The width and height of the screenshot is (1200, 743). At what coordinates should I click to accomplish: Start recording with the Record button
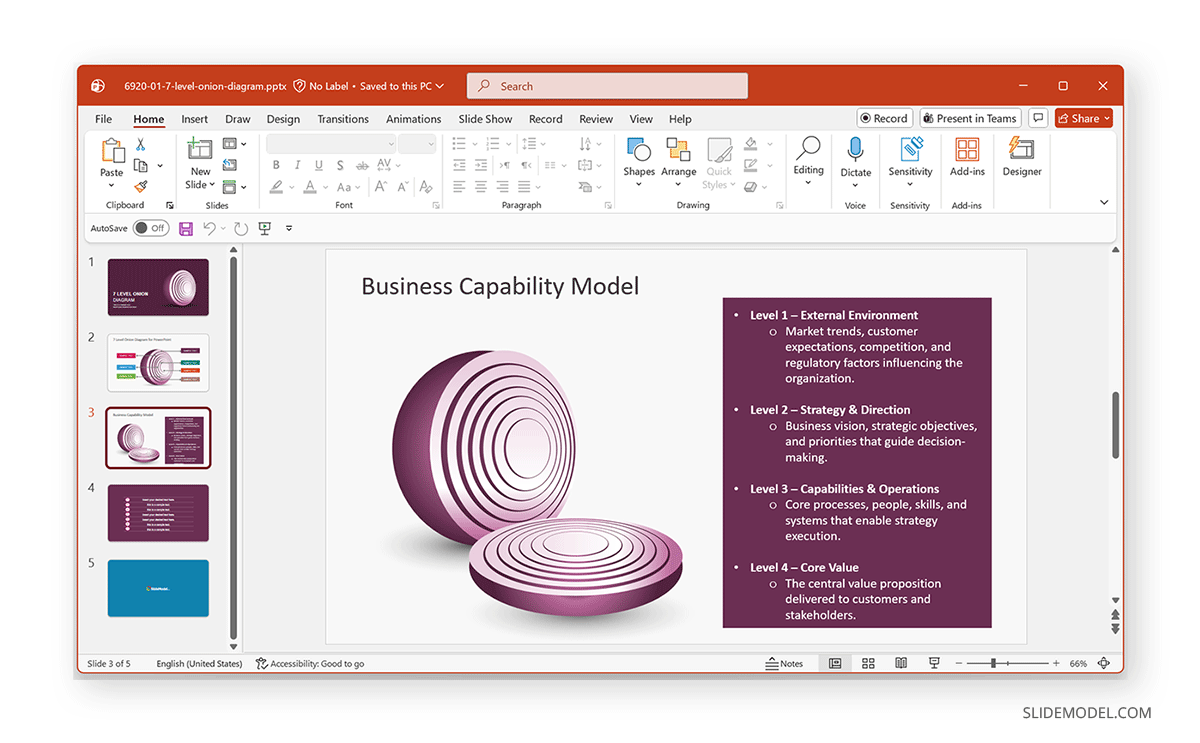coord(884,117)
